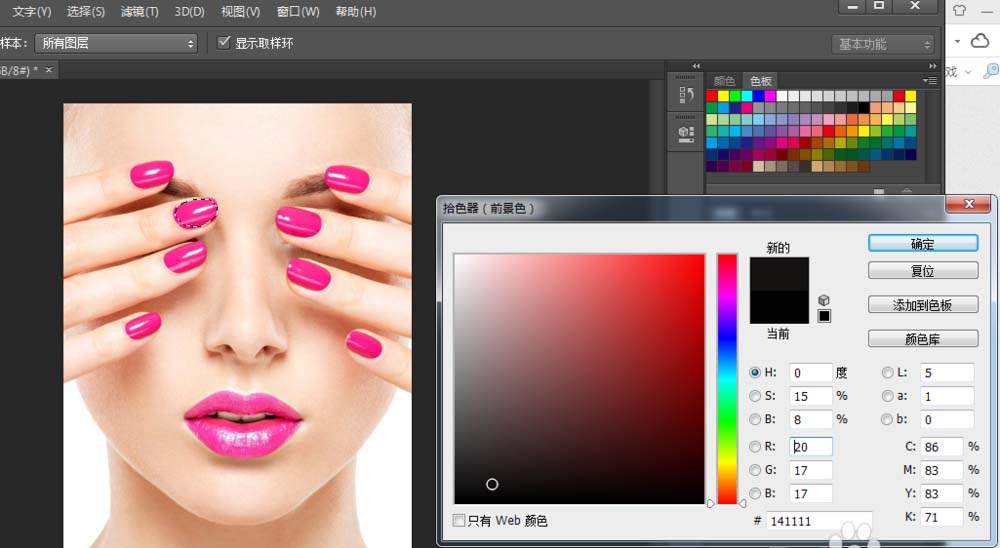Click the 添加到色板 button
This screenshot has width=1000, height=548.
pos(922,305)
